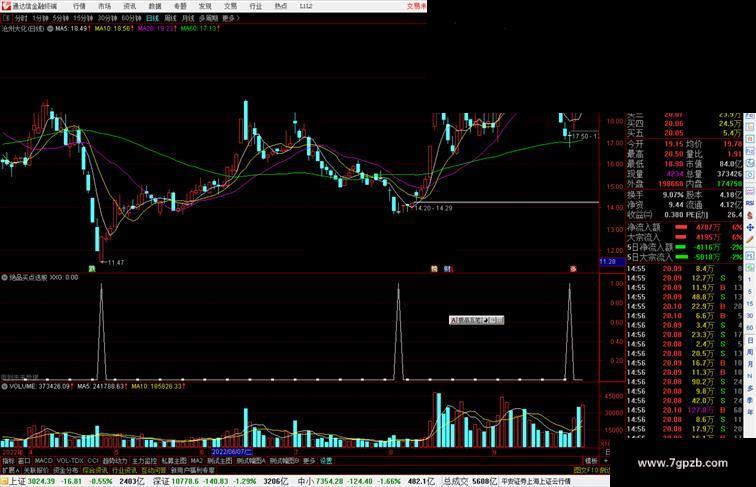Screen dimensions: 756x487
Task: Select the 30-minute shortcut in right sidebar
Action: (750, 316)
